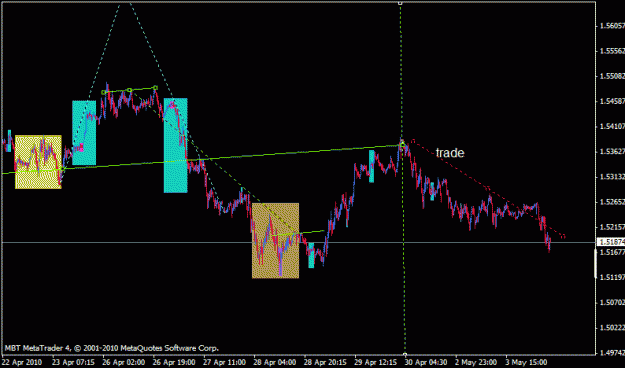
Task: Click the right anchor of the short green trendline
Action: click(155, 88)
